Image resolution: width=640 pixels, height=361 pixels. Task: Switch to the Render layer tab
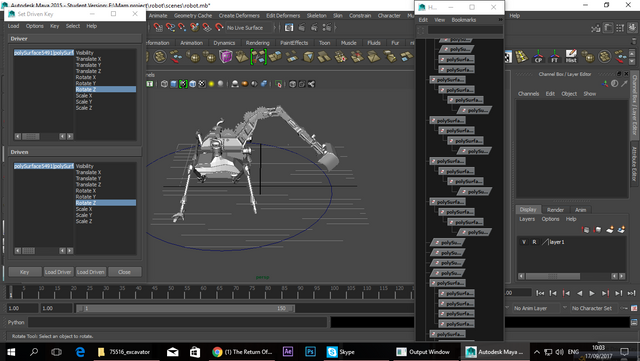click(x=555, y=210)
